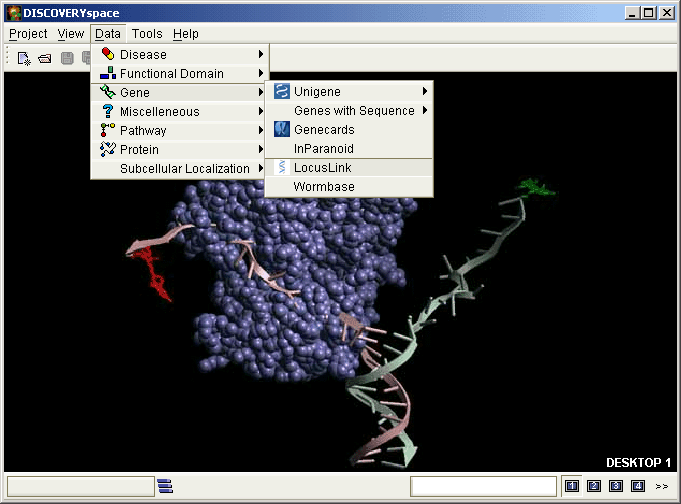Expand the Subcellular Localization submenu arrow

point(261,168)
